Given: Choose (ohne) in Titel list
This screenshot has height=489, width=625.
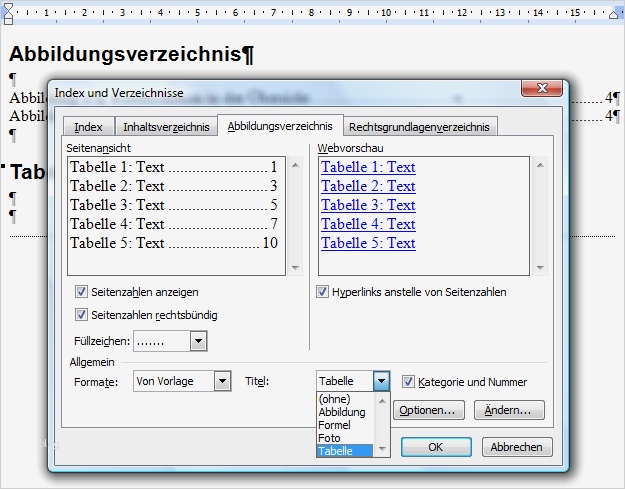Looking at the screenshot, I should [x=345, y=399].
